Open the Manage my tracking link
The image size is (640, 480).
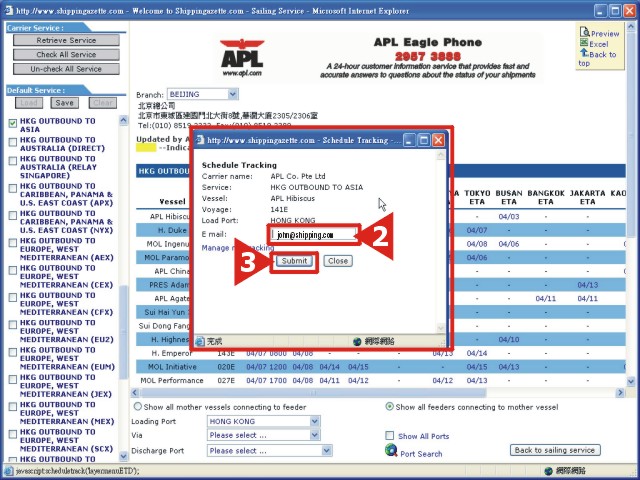(x=238, y=248)
